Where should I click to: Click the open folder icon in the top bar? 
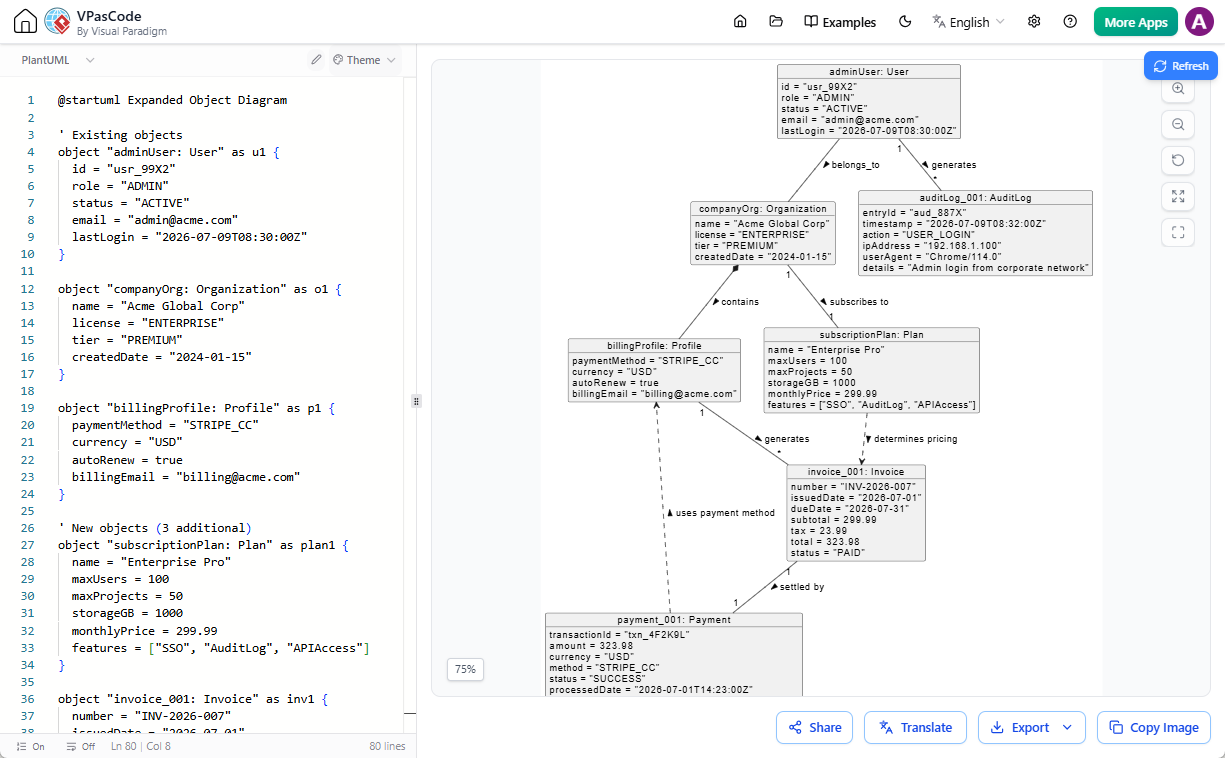click(776, 22)
